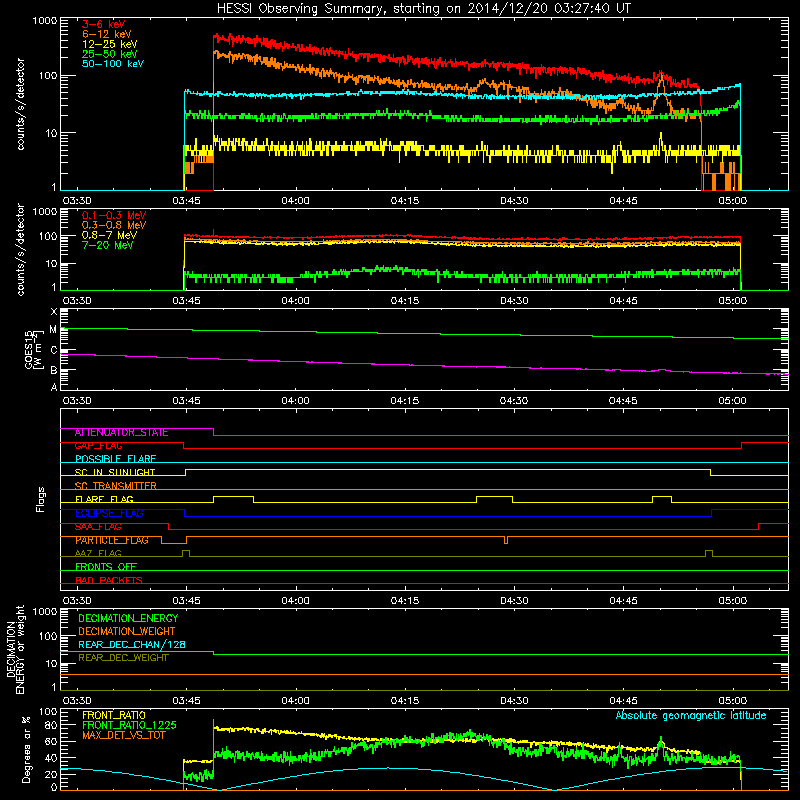Pick the BAD_PACKETS flag label
This screenshot has width=800, height=800.
[x=109, y=580]
